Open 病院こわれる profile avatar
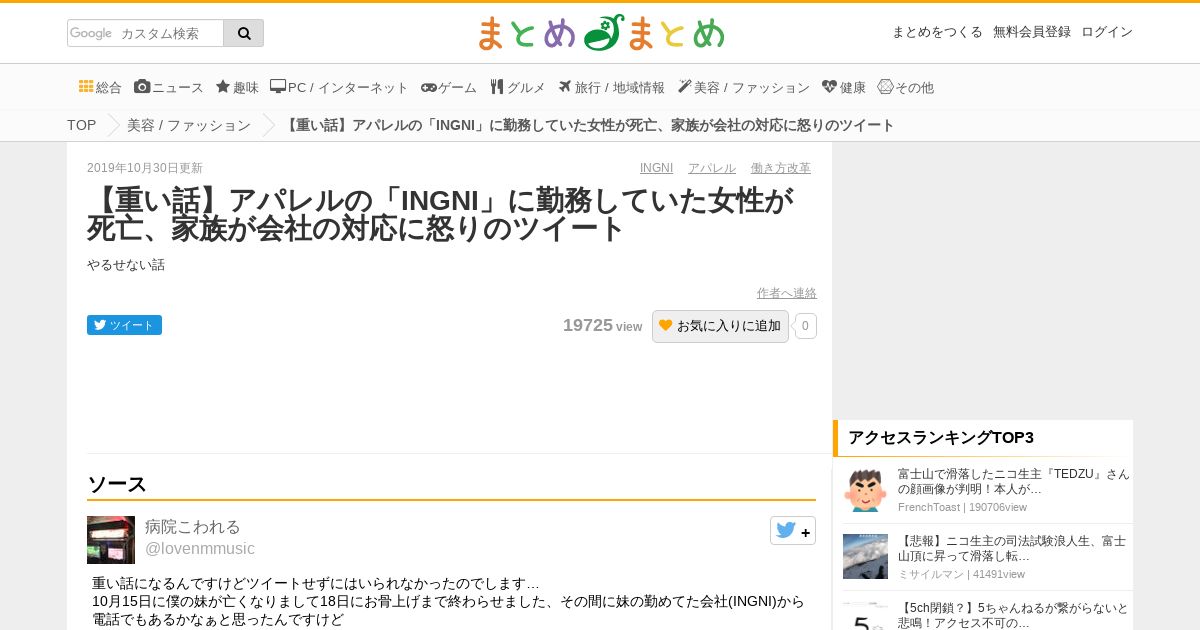Screen dimensions: 1200x630 click(x=111, y=540)
